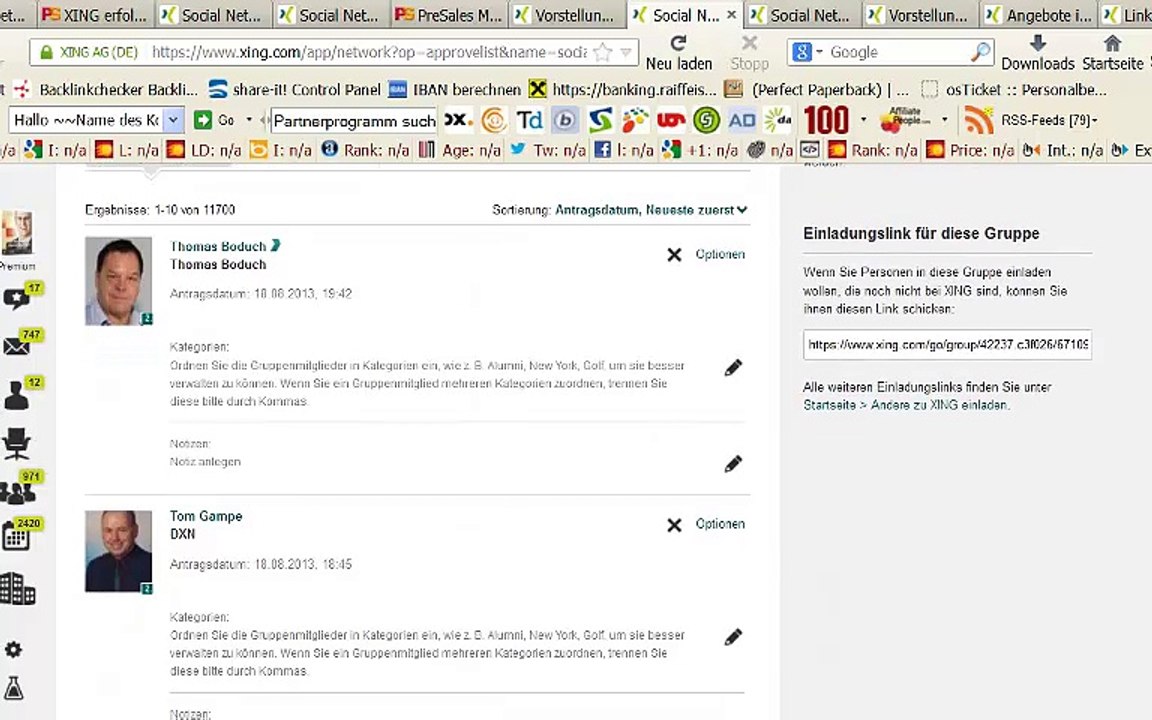Switch to Angebote i... tab
This screenshot has height=720, width=1152.
[1037, 15]
